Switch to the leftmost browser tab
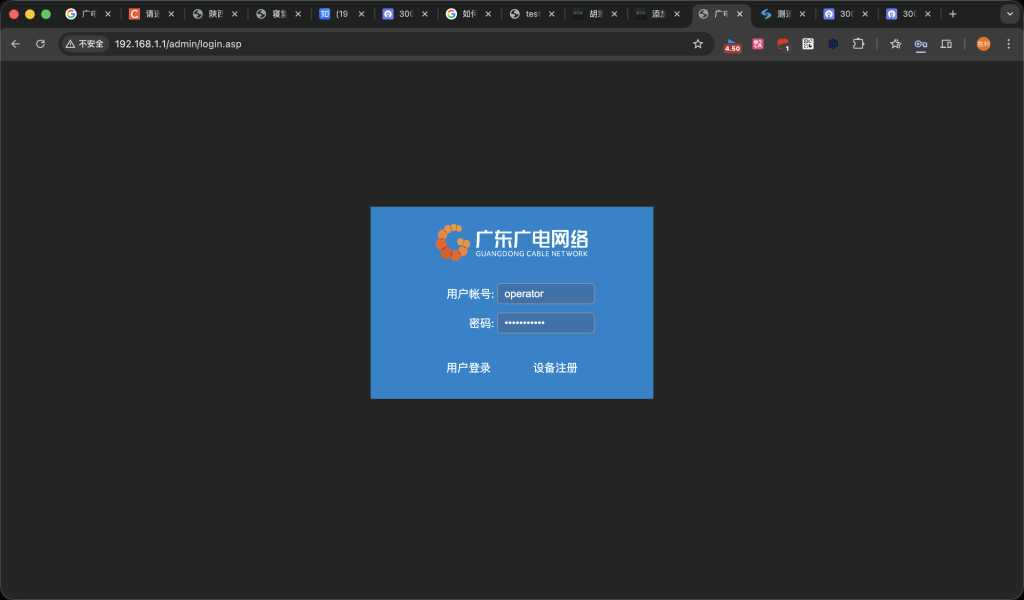The width and height of the screenshot is (1024, 600). click(x=85, y=14)
